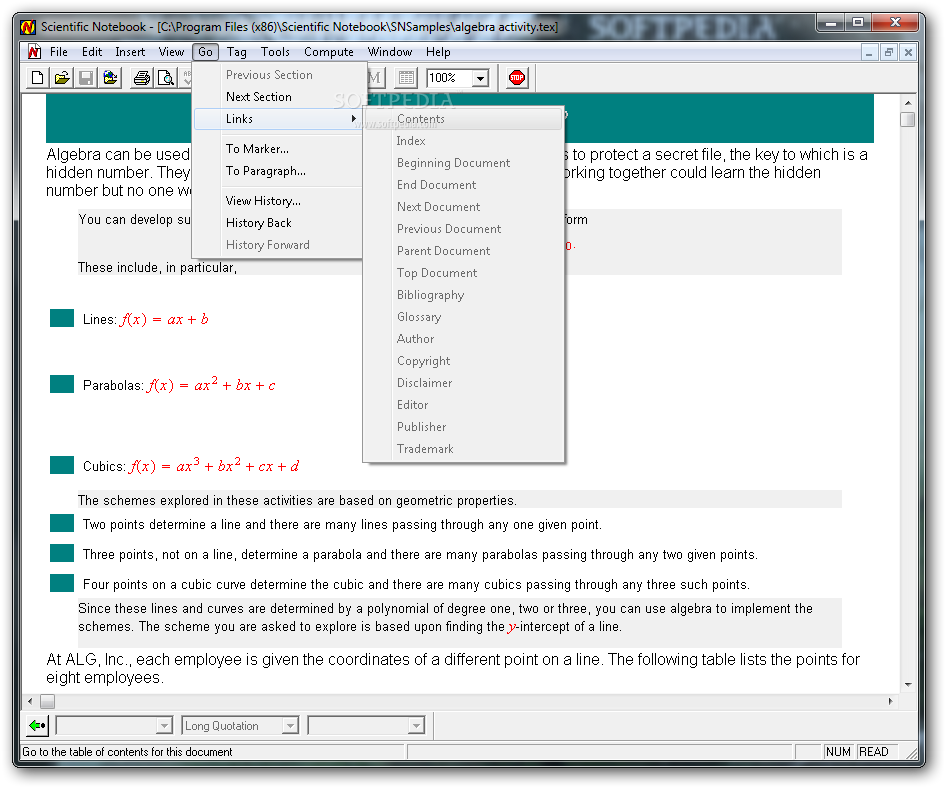Click the Open Location globe icon
Image resolution: width=946 pixels, height=788 pixels.
[x=110, y=78]
